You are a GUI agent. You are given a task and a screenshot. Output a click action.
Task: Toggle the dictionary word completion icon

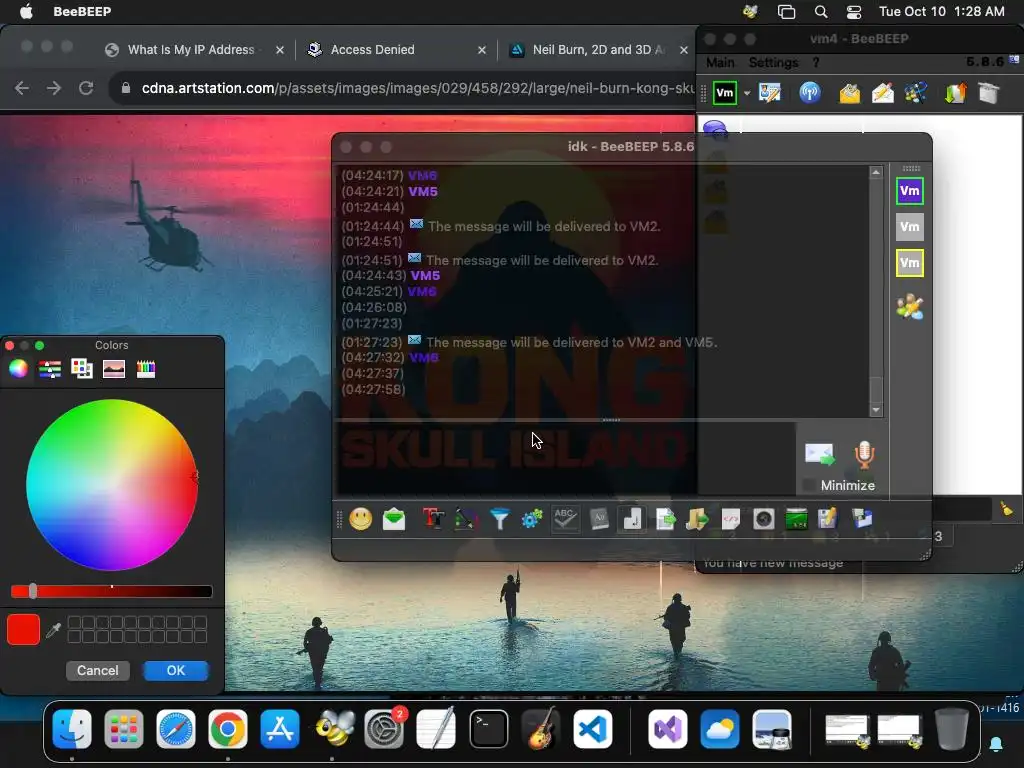(x=599, y=519)
